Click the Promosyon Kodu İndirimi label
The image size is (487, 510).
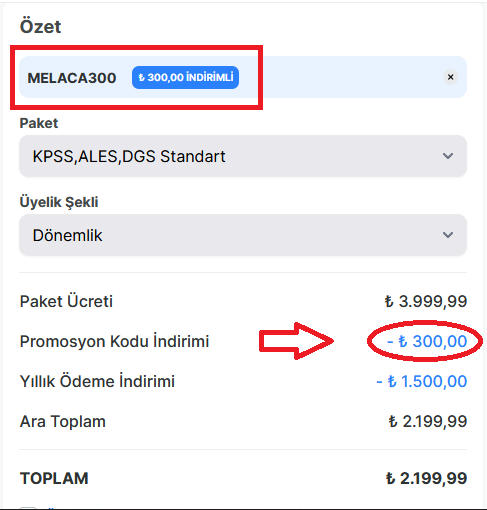114,341
